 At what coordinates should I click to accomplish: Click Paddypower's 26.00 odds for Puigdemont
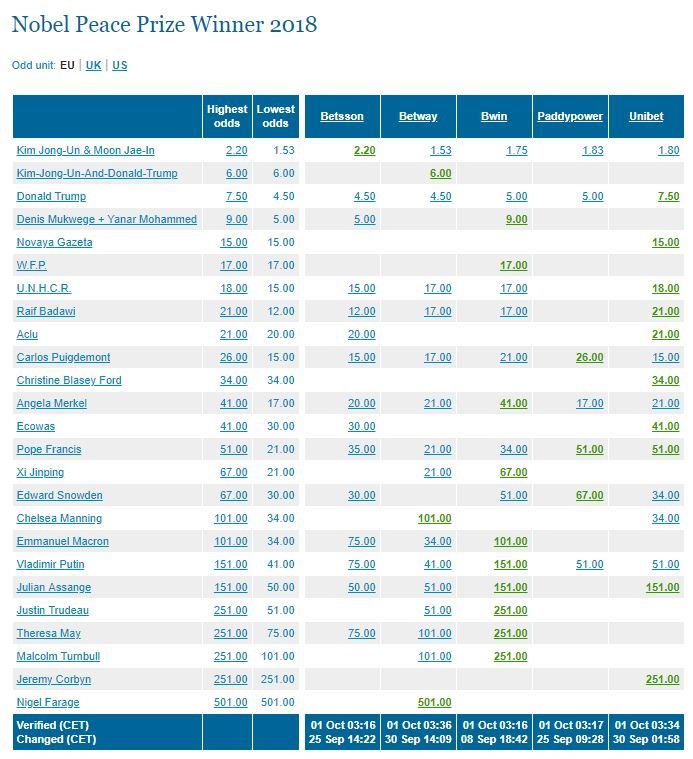(589, 357)
